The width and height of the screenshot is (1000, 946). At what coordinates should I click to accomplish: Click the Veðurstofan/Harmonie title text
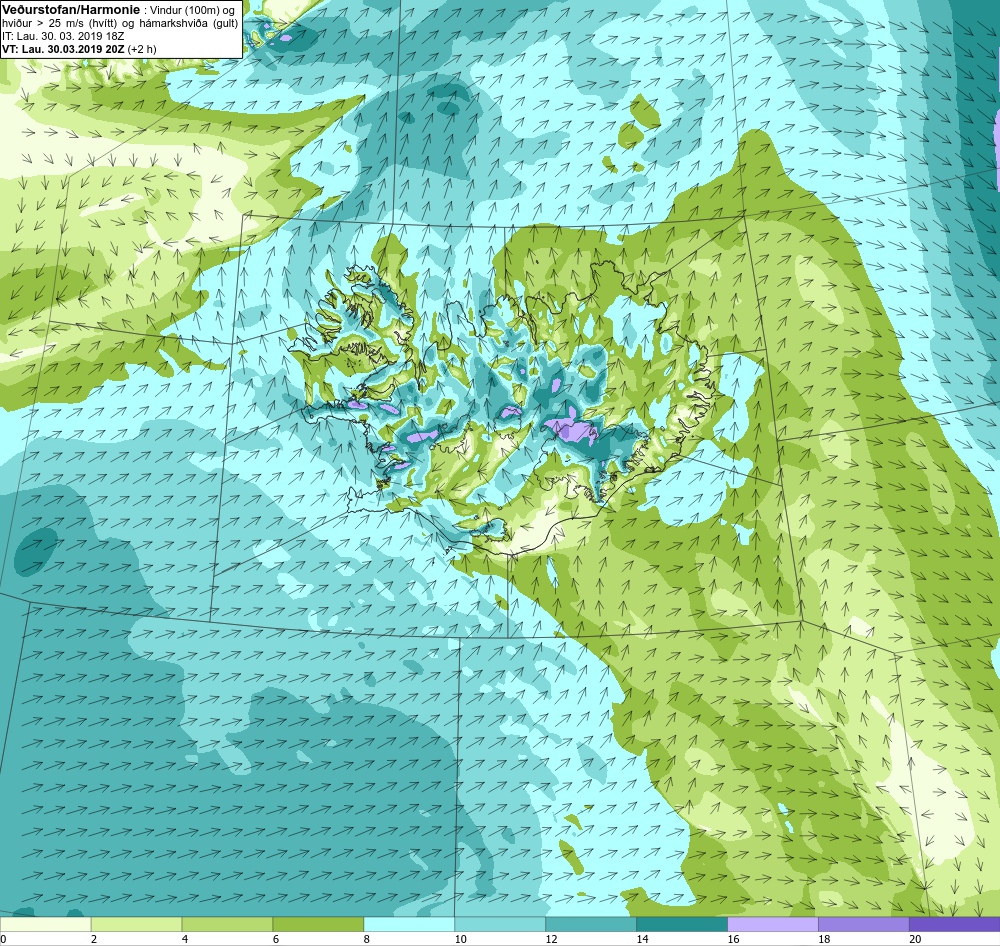[70, 10]
